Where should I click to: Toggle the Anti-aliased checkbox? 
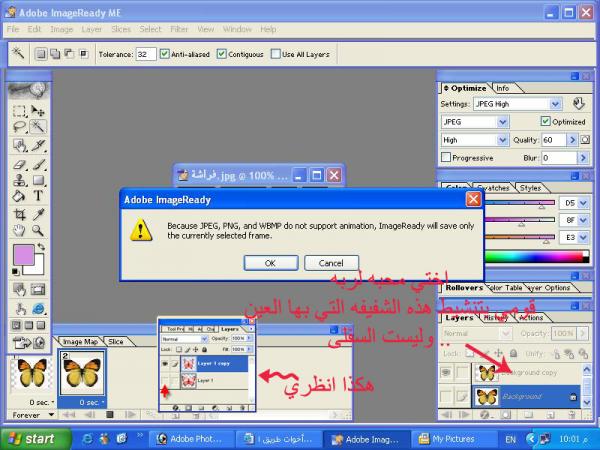[165, 54]
